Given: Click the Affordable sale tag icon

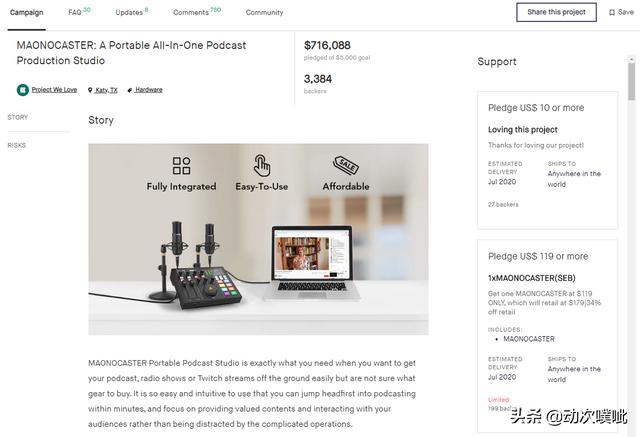Looking at the screenshot, I should pyautogui.click(x=346, y=165).
